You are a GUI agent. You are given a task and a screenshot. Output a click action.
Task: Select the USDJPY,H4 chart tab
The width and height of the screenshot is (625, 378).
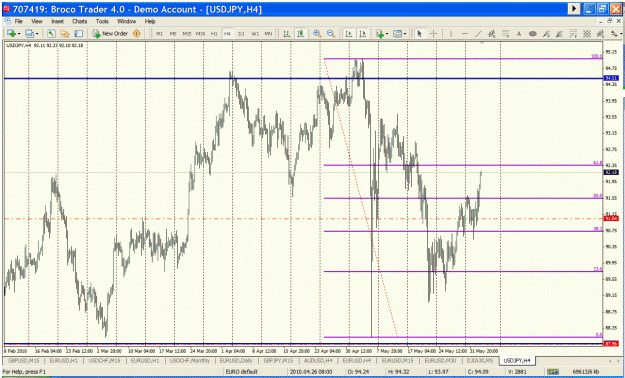(x=517, y=360)
